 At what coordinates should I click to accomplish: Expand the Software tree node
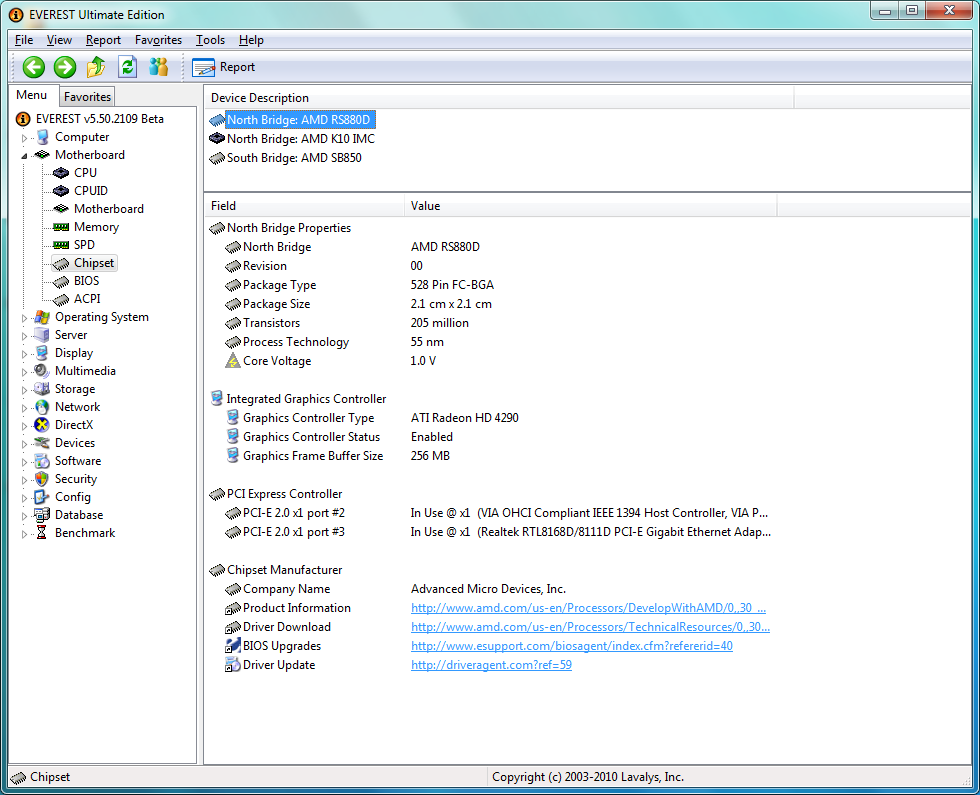coord(24,462)
